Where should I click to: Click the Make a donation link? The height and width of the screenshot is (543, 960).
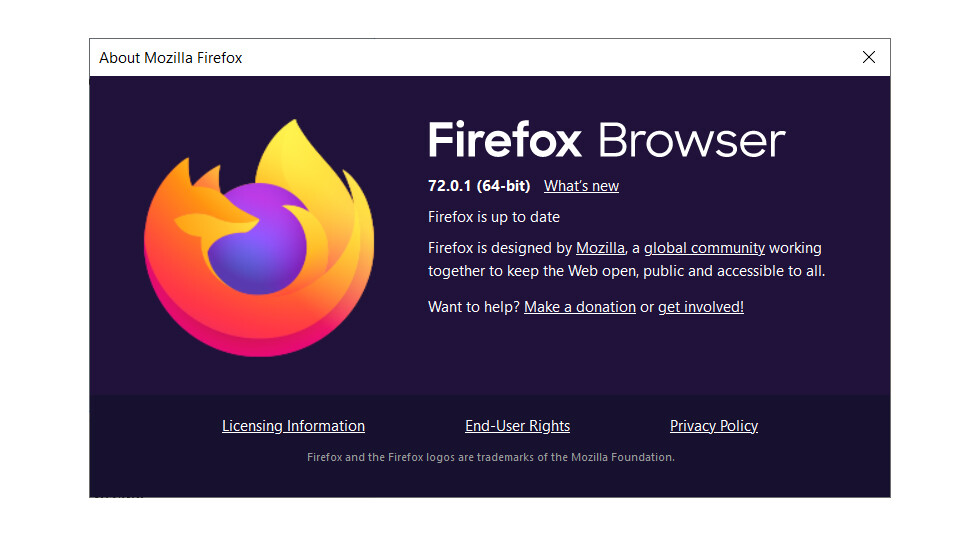[x=580, y=307]
